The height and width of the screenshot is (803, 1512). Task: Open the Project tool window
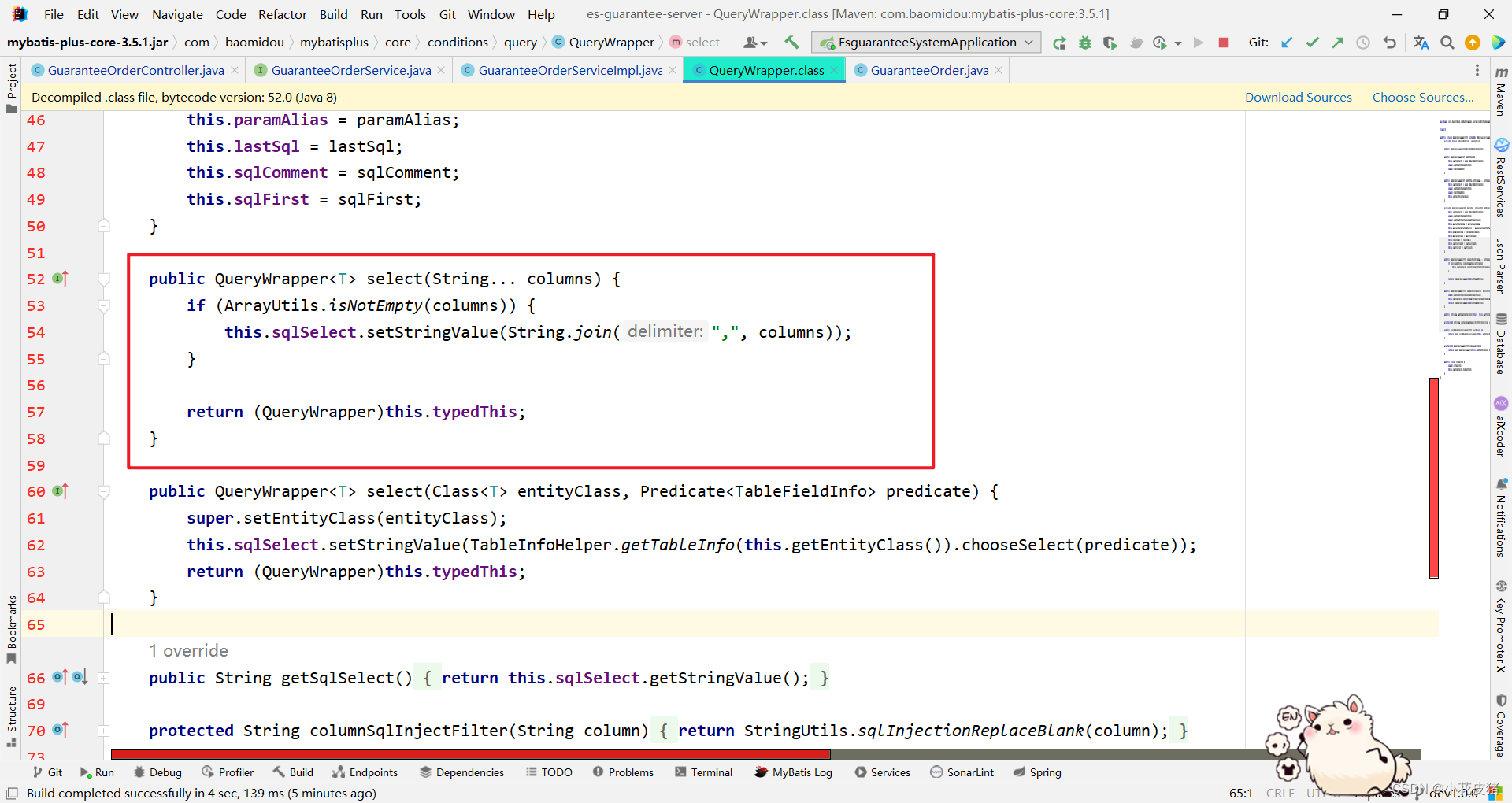[x=11, y=88]
